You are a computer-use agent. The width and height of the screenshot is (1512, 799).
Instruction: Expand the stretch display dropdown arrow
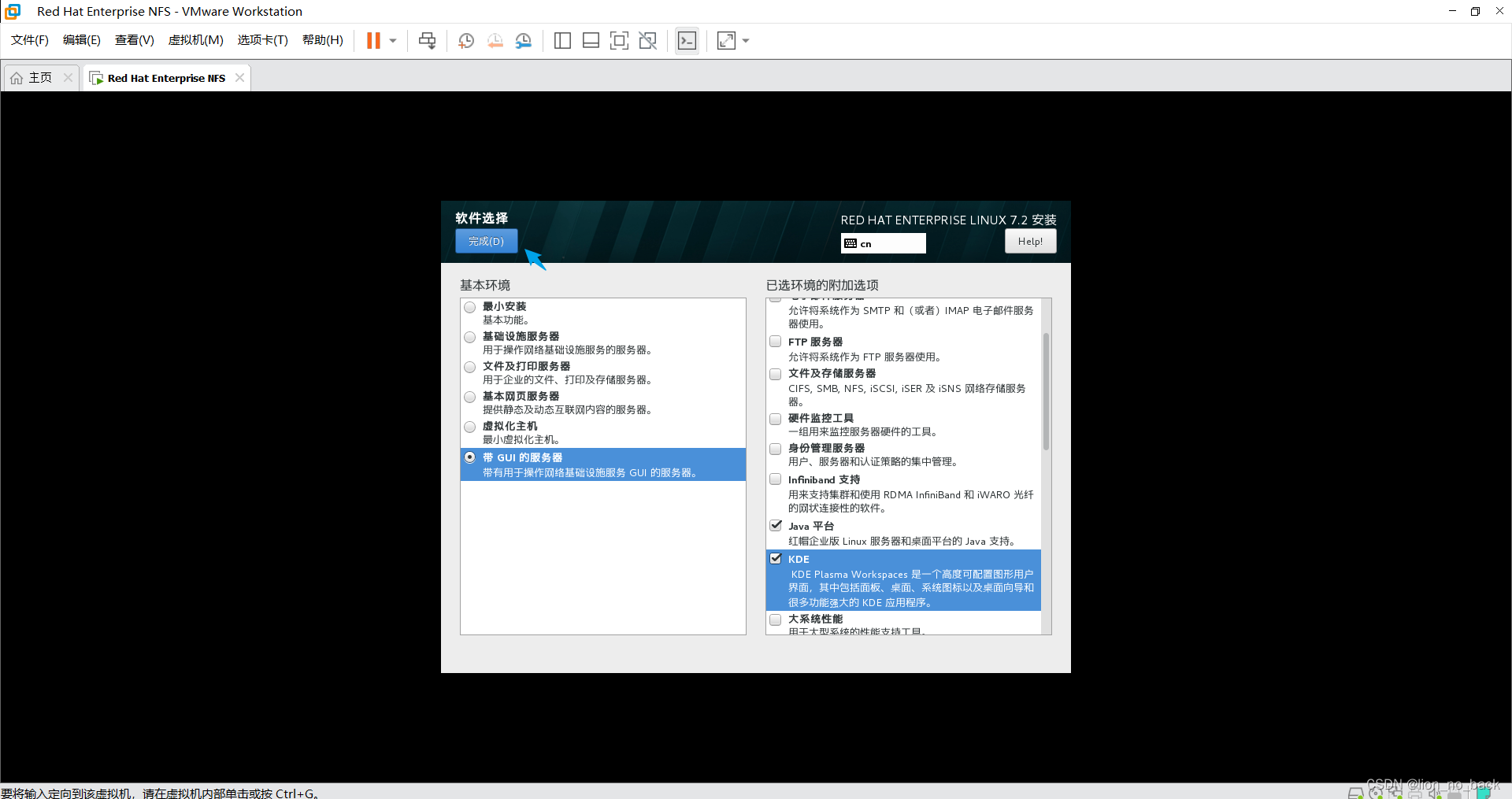[746, 40]
